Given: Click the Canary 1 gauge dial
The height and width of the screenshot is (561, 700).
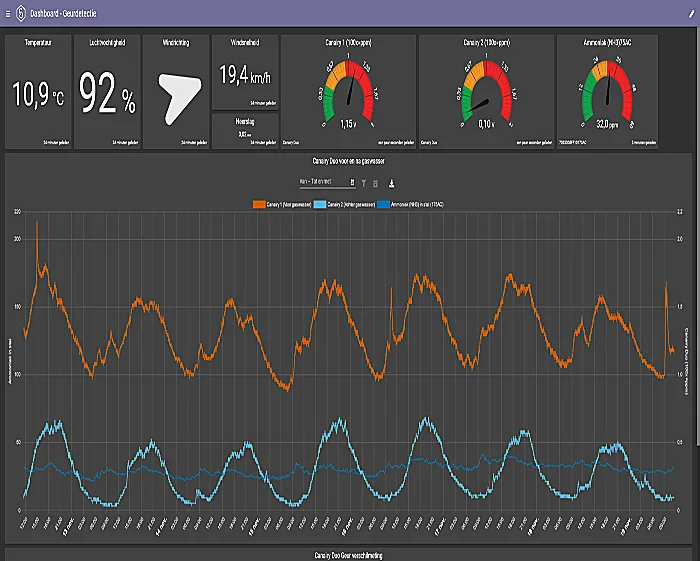Looking at the screenshot, I should [x=348, y=89].
